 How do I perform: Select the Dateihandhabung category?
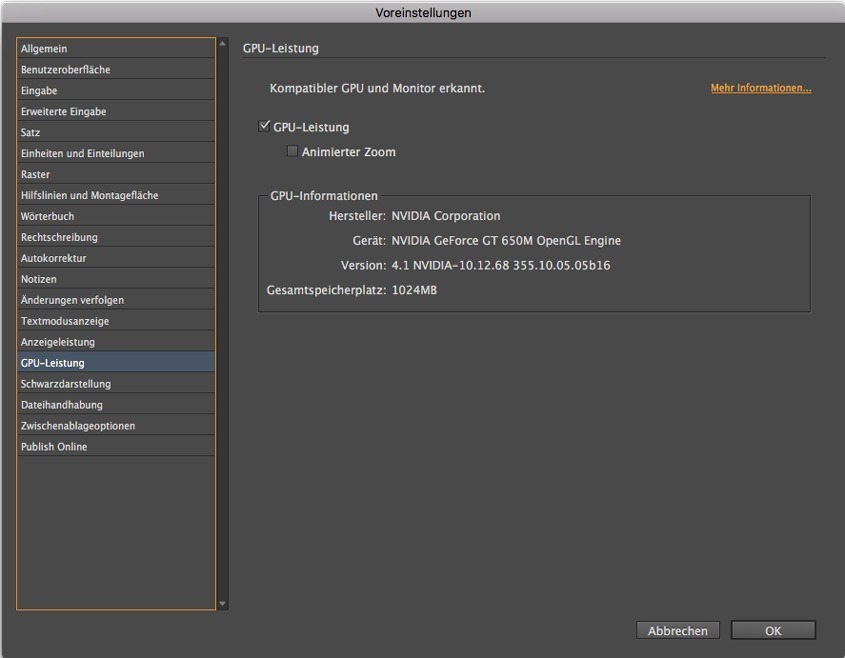[116, 405]
